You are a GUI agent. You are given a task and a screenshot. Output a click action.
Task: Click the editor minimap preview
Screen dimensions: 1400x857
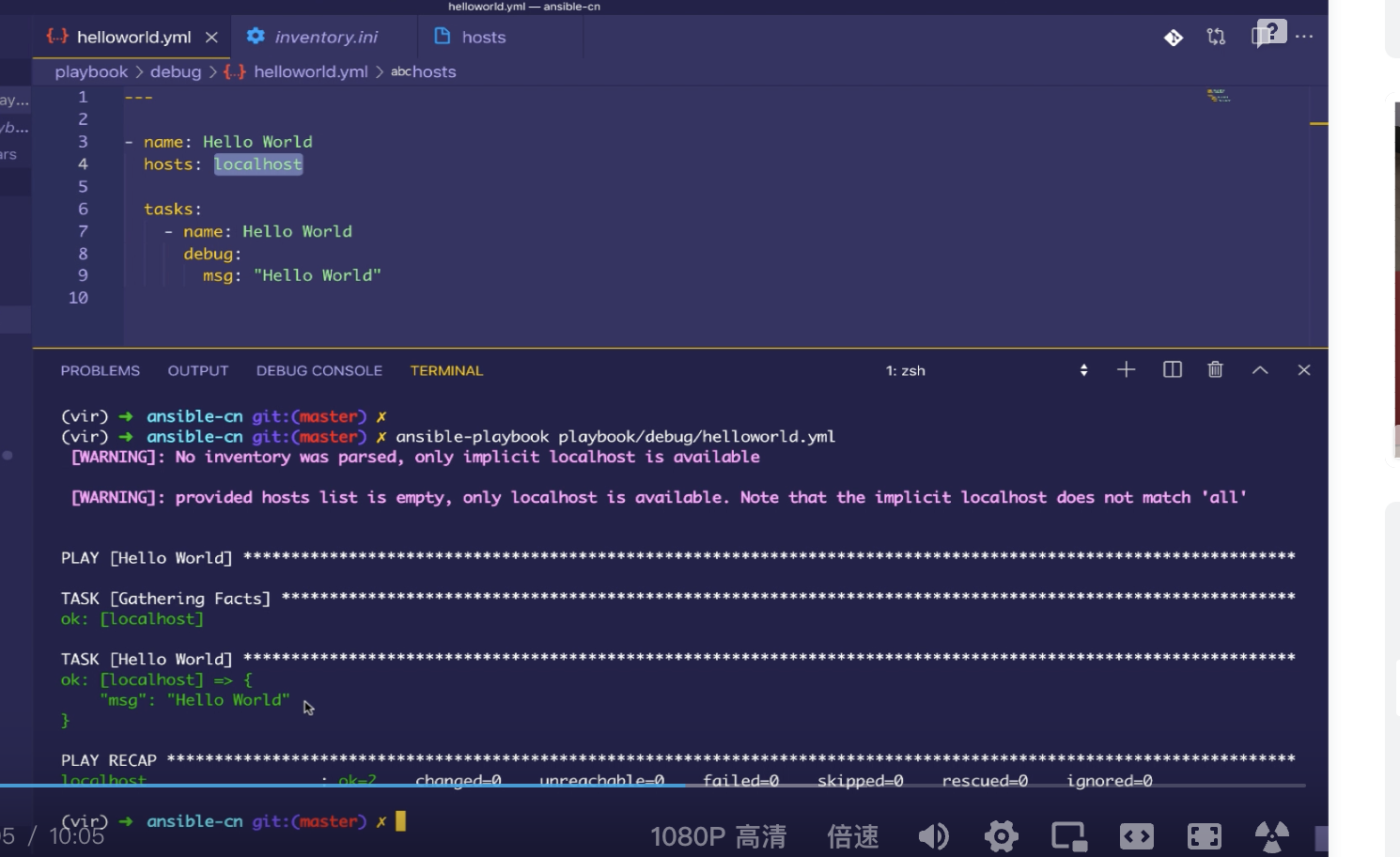coord(1219,96)
